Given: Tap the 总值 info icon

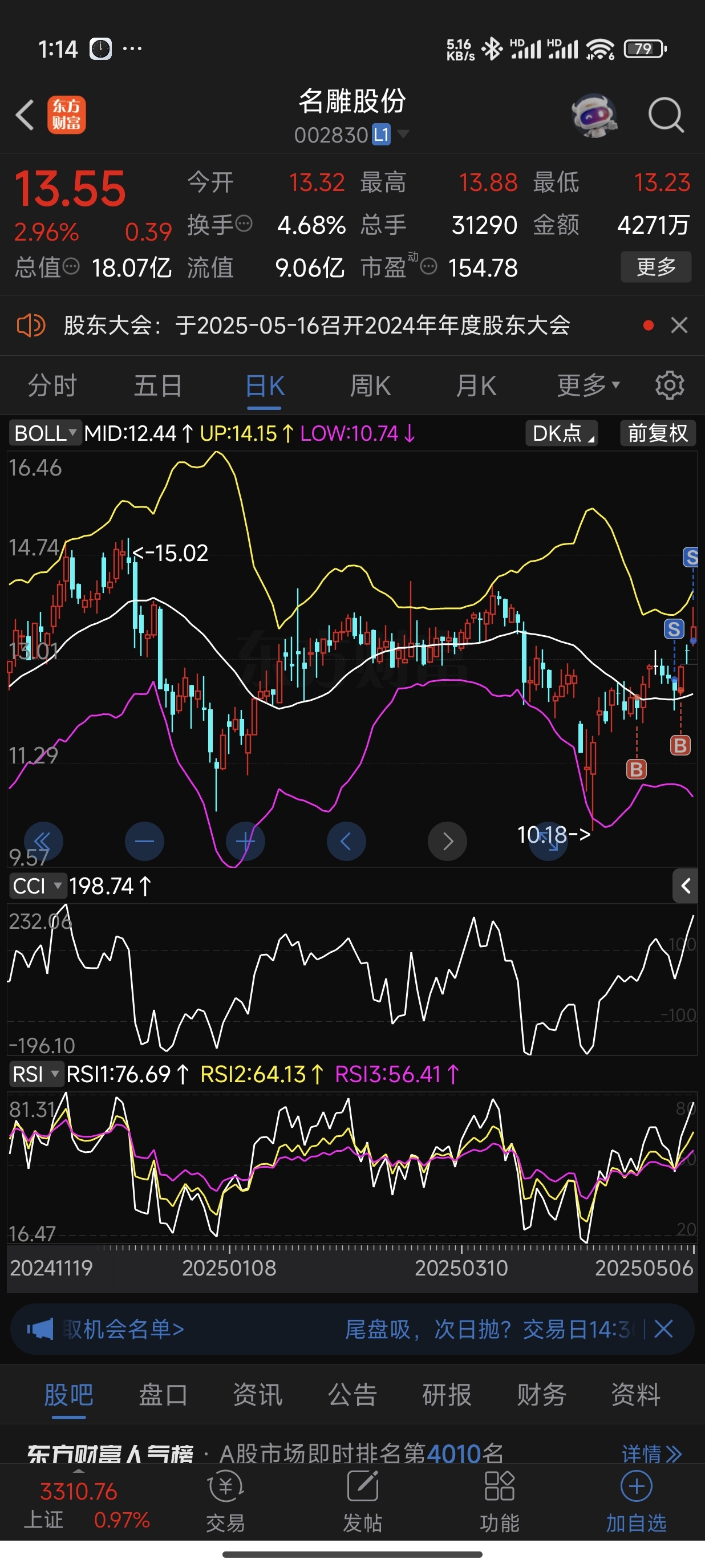Looking at the screenshot, I should click(x=71, y=266).
